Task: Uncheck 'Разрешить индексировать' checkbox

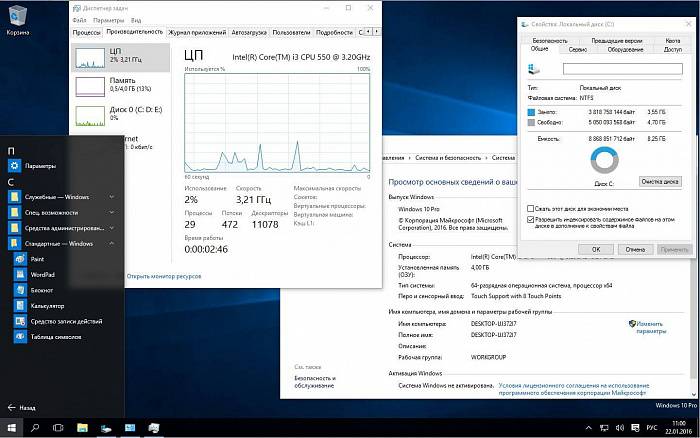Action: click(x=530, y=219)
